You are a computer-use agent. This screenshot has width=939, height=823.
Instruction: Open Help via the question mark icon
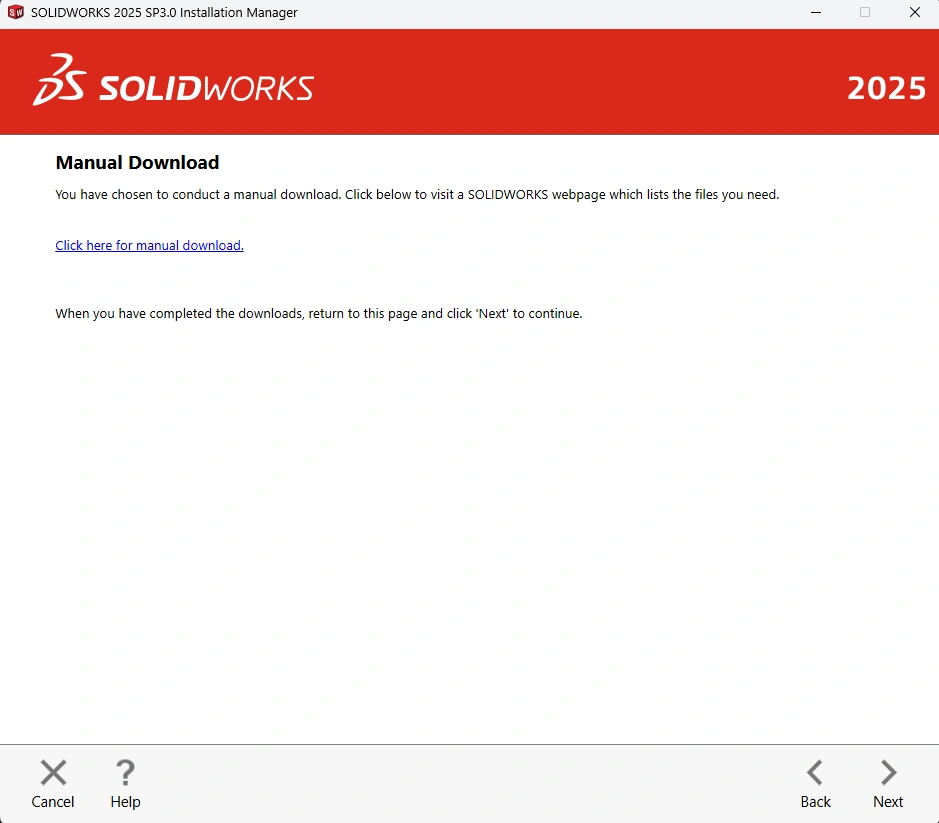[x=125, y=772]
